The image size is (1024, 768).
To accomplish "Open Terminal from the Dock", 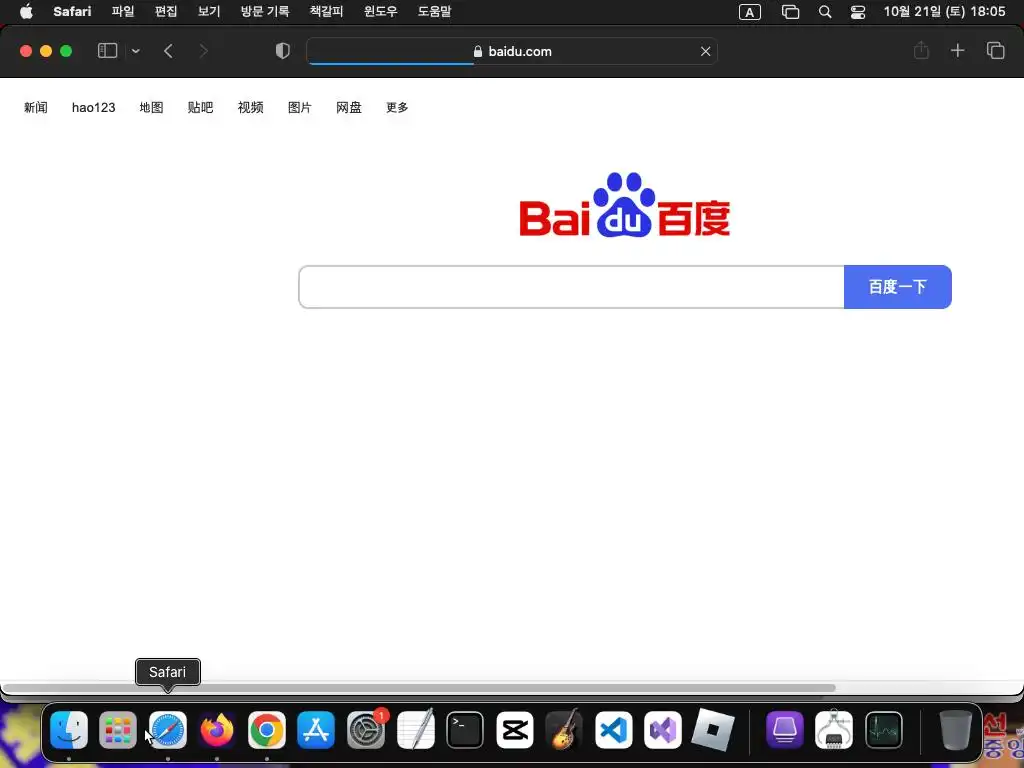I will [x=465, y=729].
